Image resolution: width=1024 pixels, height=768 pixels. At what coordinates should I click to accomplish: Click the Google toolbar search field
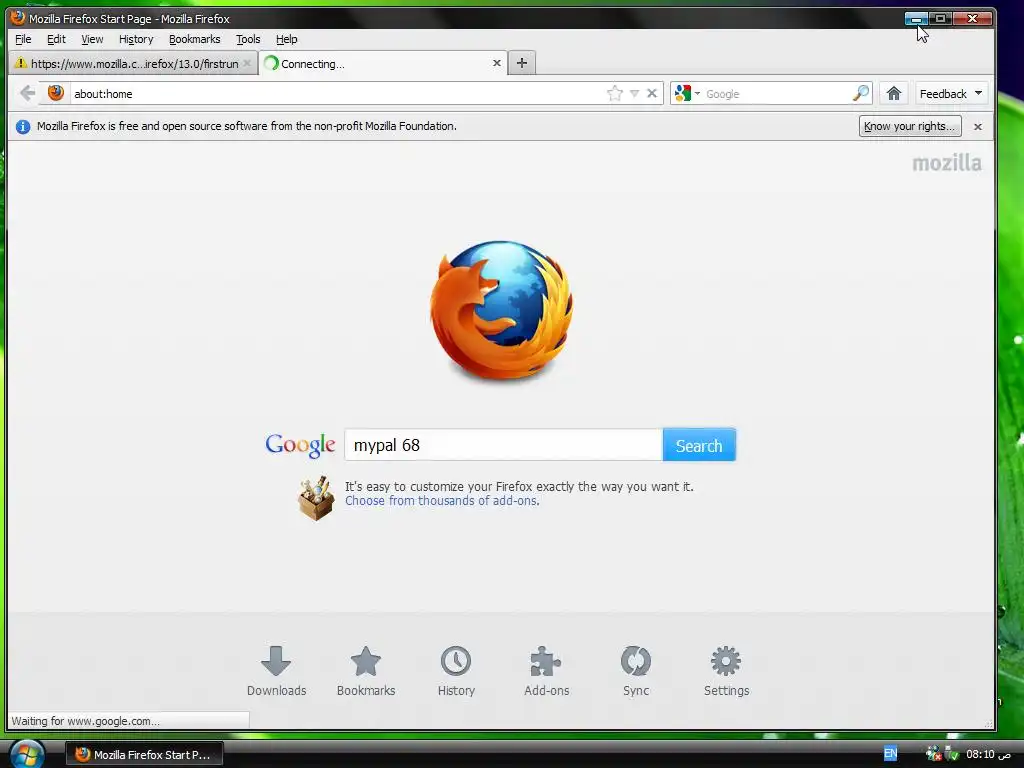(x=777, y=93)
